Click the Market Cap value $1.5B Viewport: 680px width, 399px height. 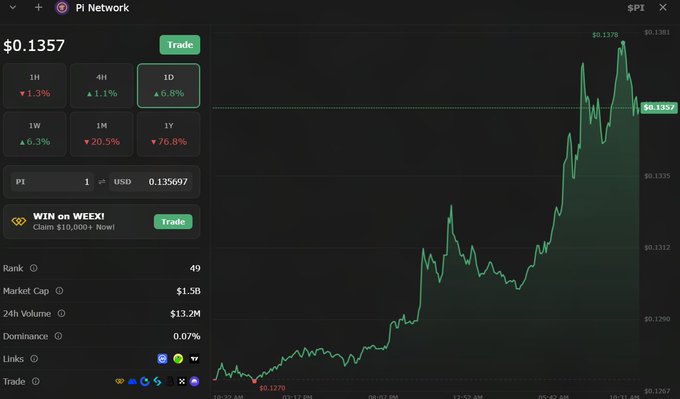188,291
